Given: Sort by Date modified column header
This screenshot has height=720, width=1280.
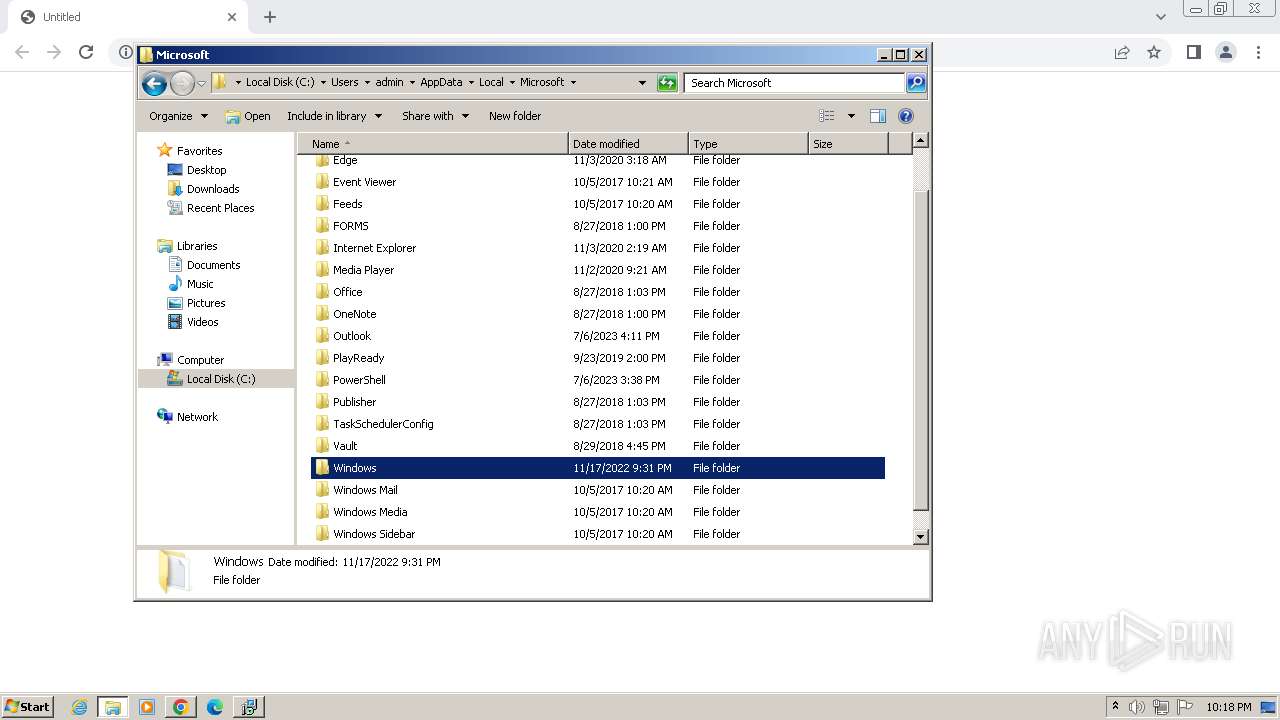Looking at the screenshot, I should [x=628, y=144].
